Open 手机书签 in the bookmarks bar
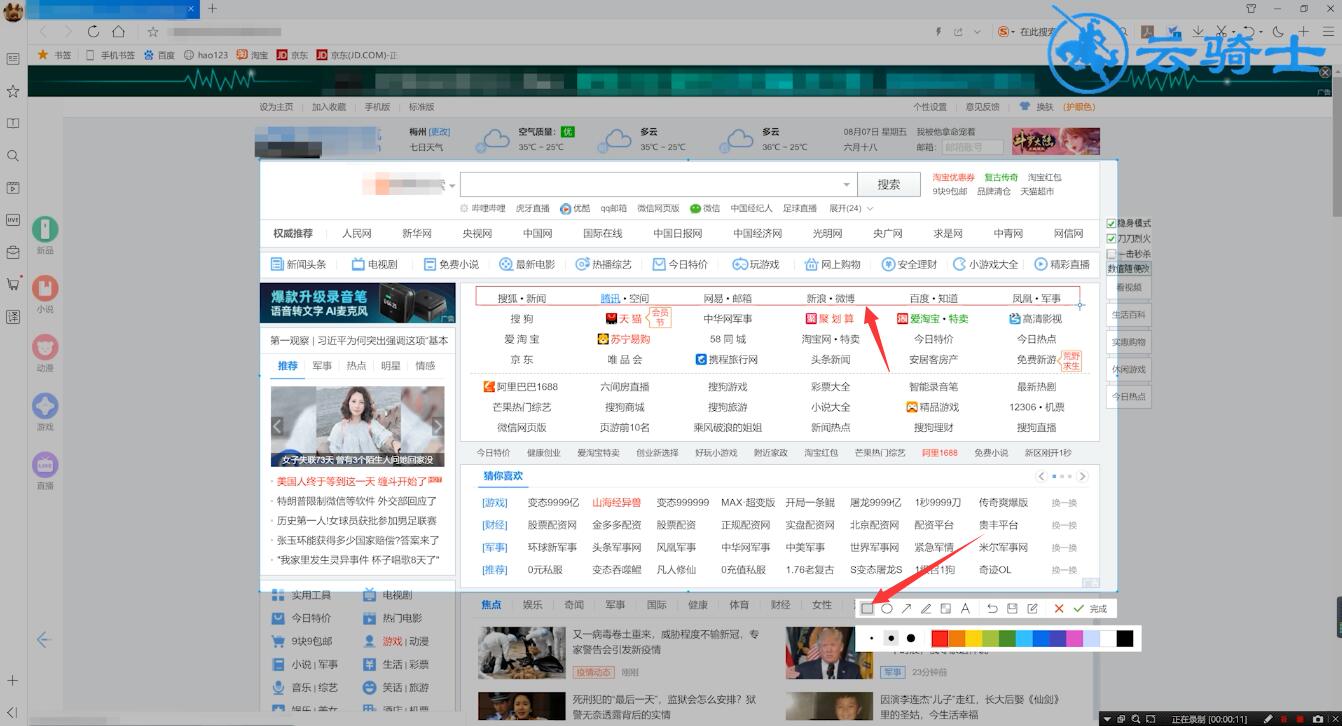1342x726 pixels. click(110, 55)
